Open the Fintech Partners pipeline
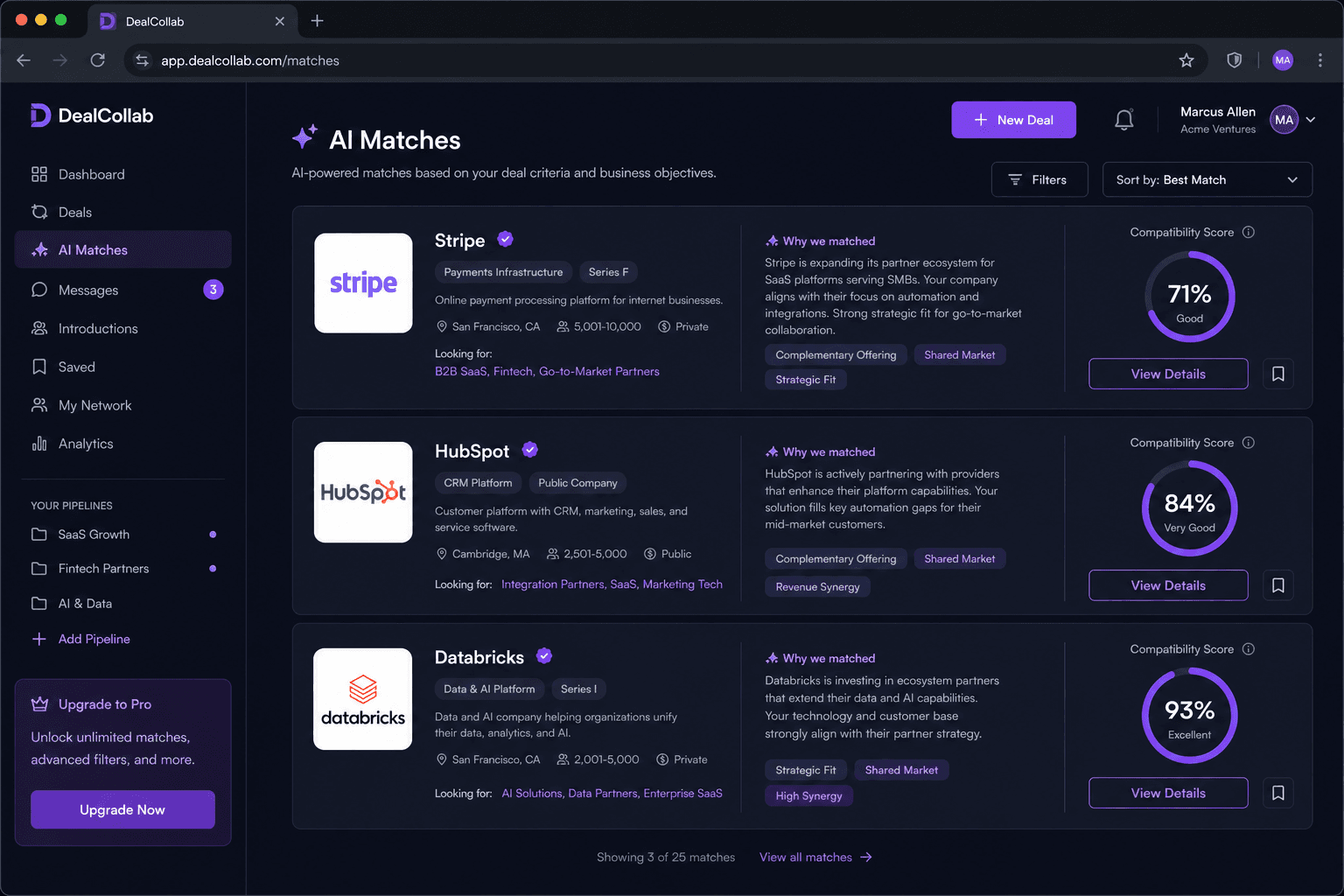 (x=123, y=569)
